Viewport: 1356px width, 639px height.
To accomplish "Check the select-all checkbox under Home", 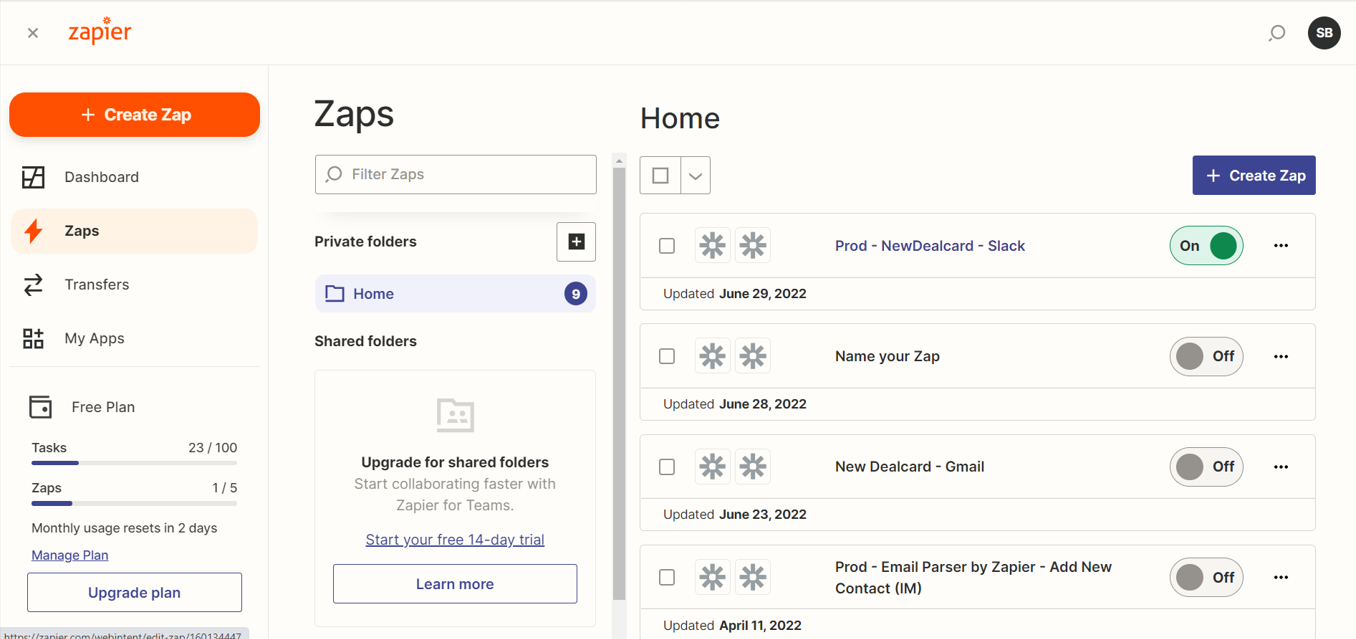I will [x=660, y=176].
